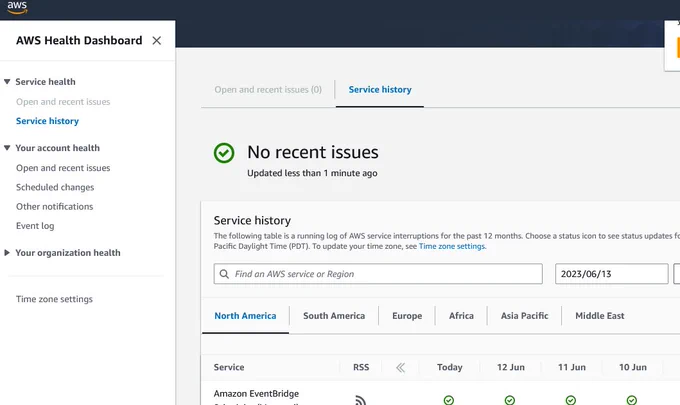Click the search magnifier icon
This screenshot has height=405, width=680.
coord(224,274)
